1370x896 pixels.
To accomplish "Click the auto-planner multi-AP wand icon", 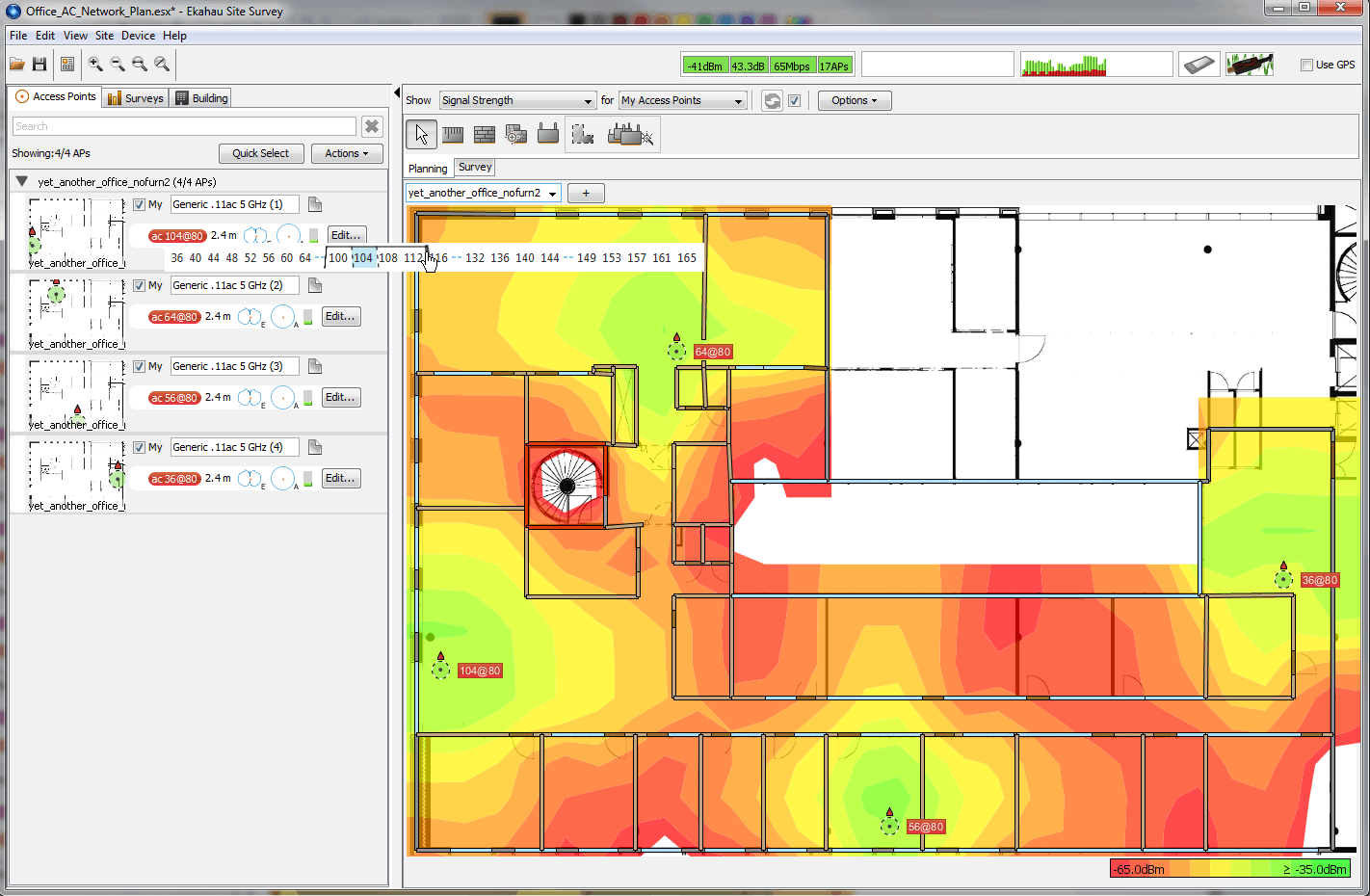I will (x=630, y=135).
